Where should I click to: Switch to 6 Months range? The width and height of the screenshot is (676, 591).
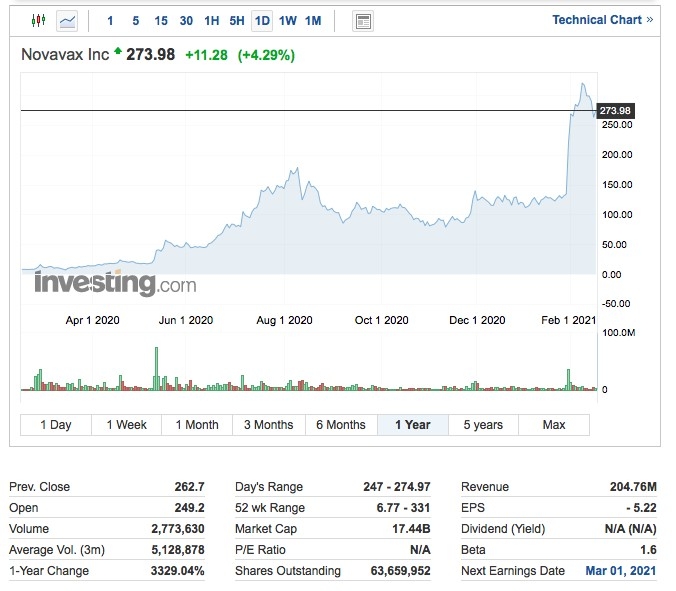[341, 425]
